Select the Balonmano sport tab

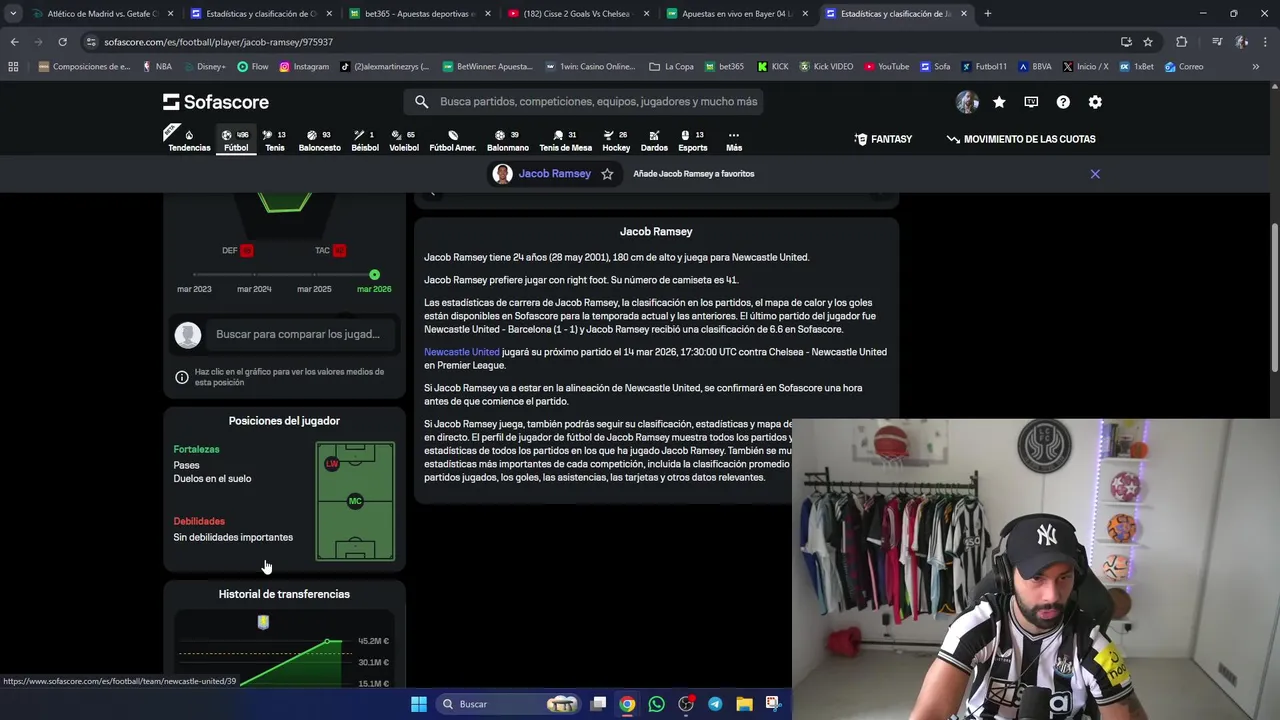508,140
